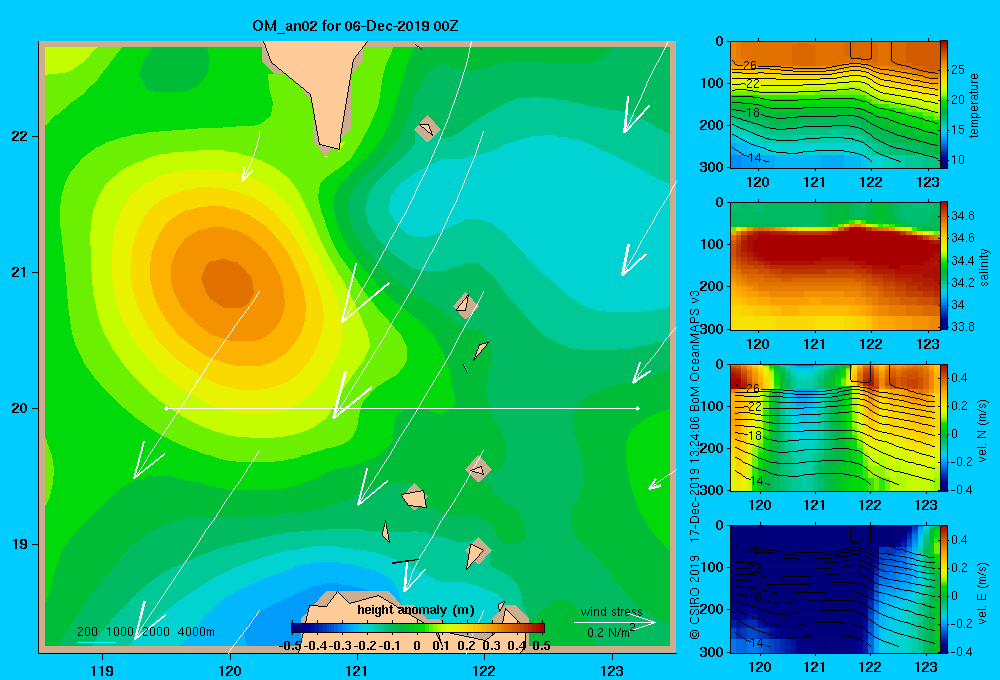Click the vel. E (m/s) colorbar

[944, 589]
